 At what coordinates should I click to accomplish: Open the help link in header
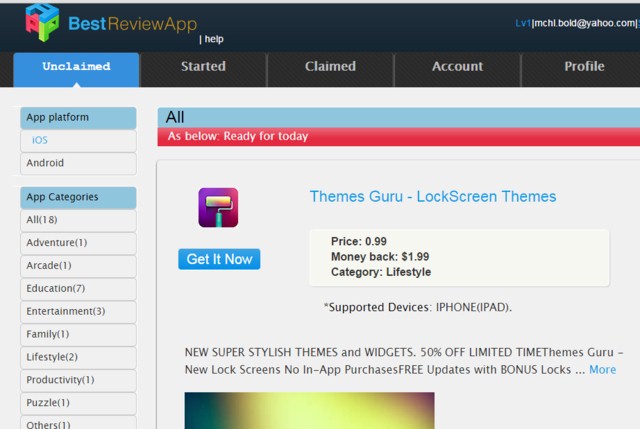(x=214, y=39)
